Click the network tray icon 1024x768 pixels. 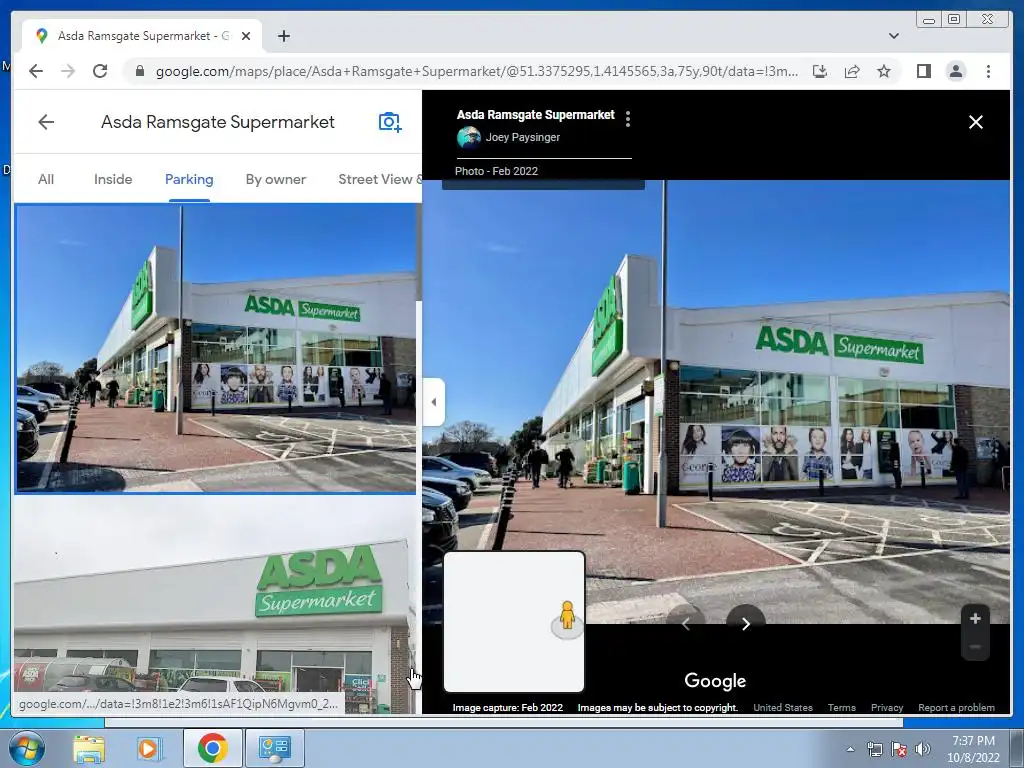pos(874,749)
